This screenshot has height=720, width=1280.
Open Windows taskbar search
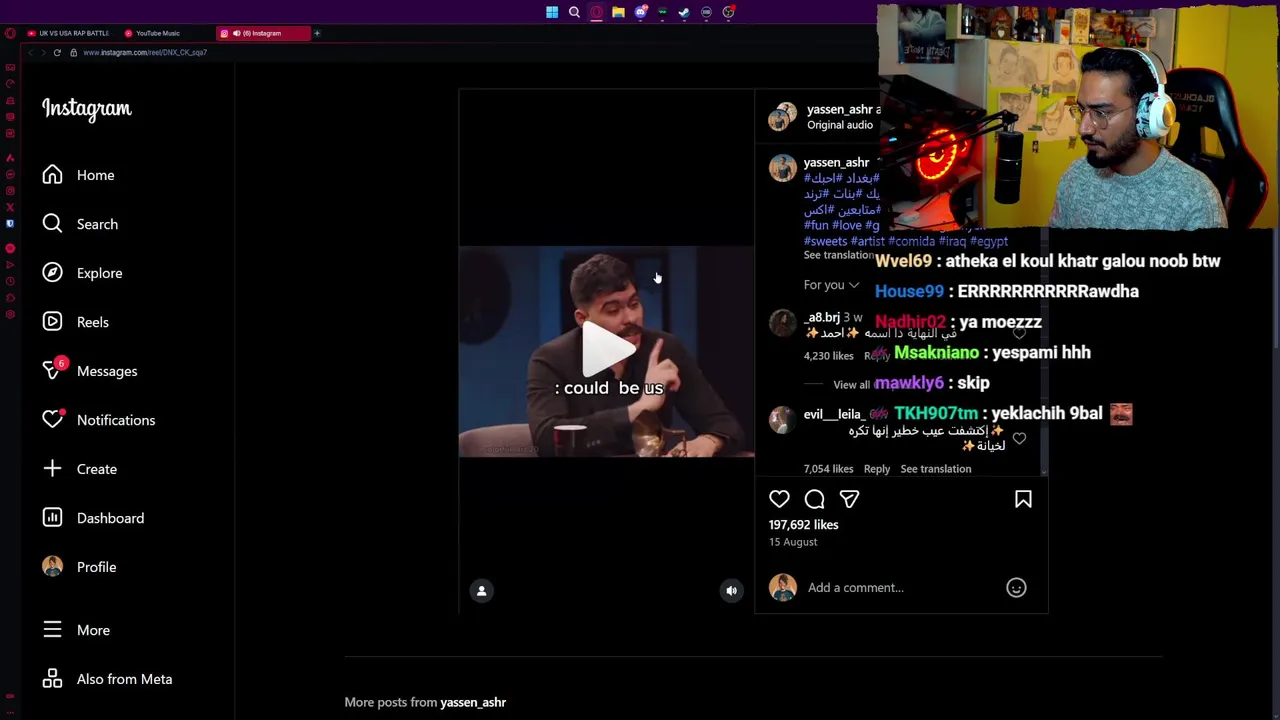(574, 12)
